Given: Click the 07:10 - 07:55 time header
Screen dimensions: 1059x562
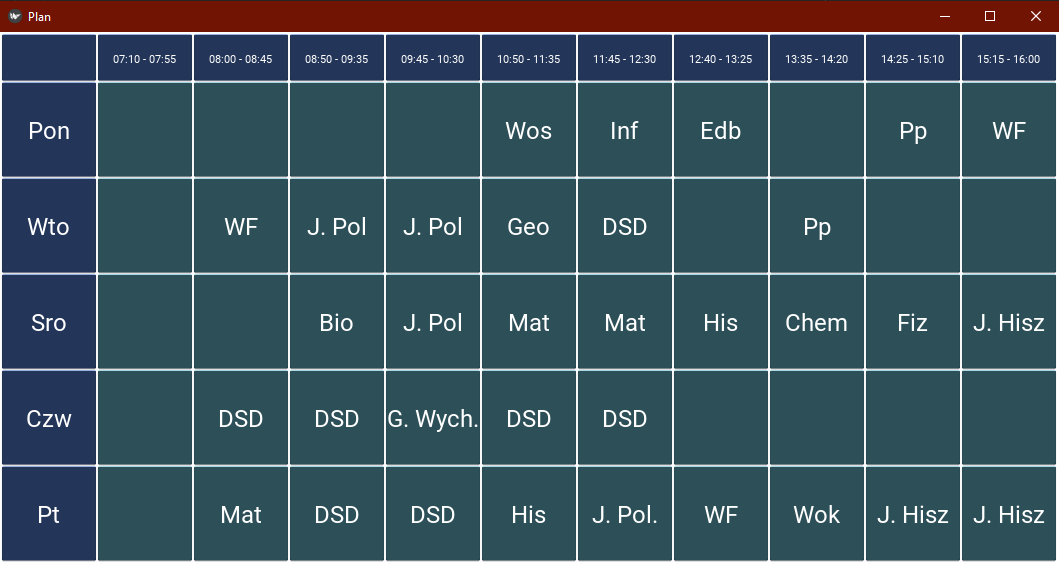Looking at the screenshot, I should point(145,58).
